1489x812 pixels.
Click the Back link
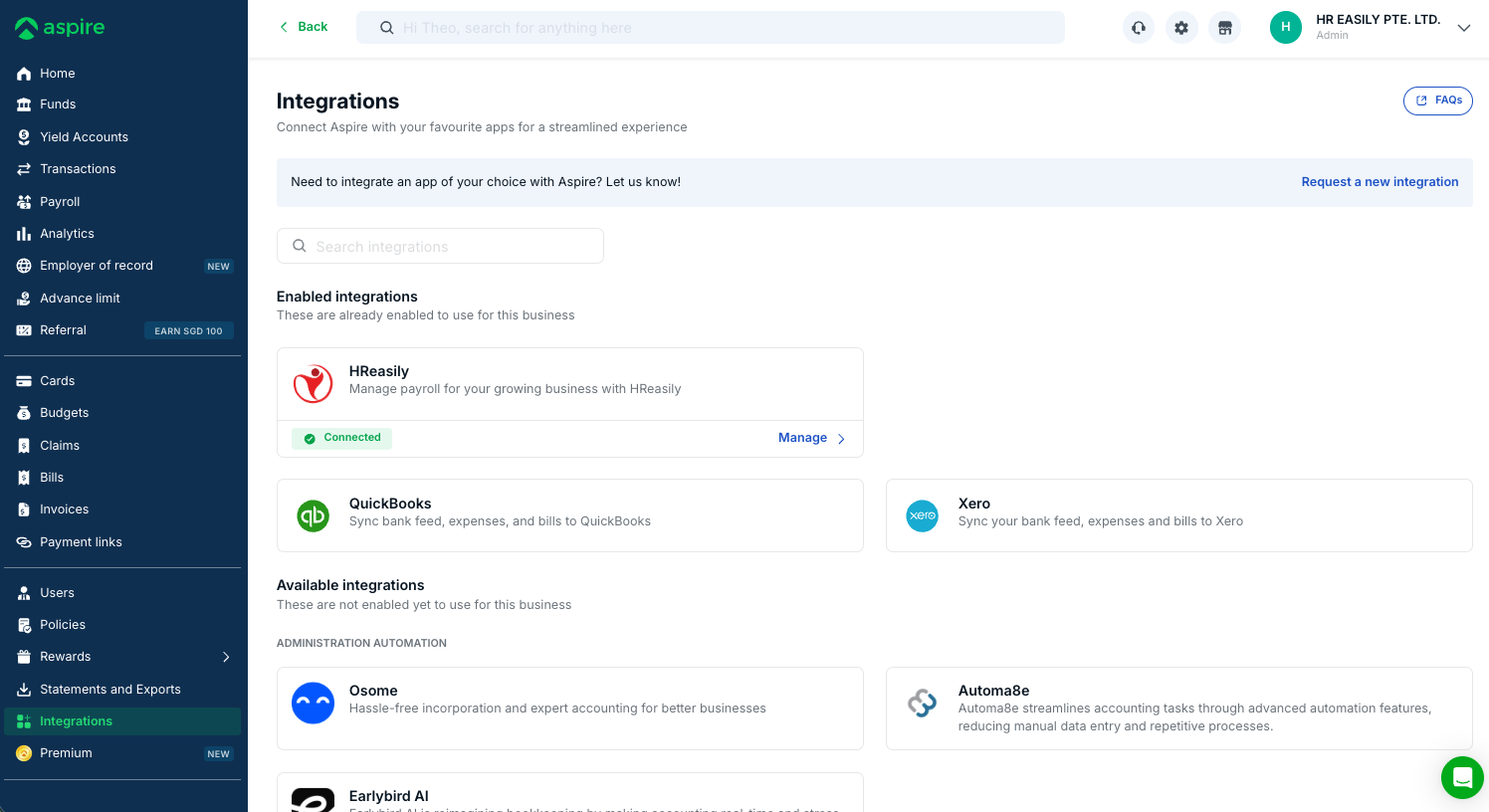pyautogui.click(x=304, y=27)
